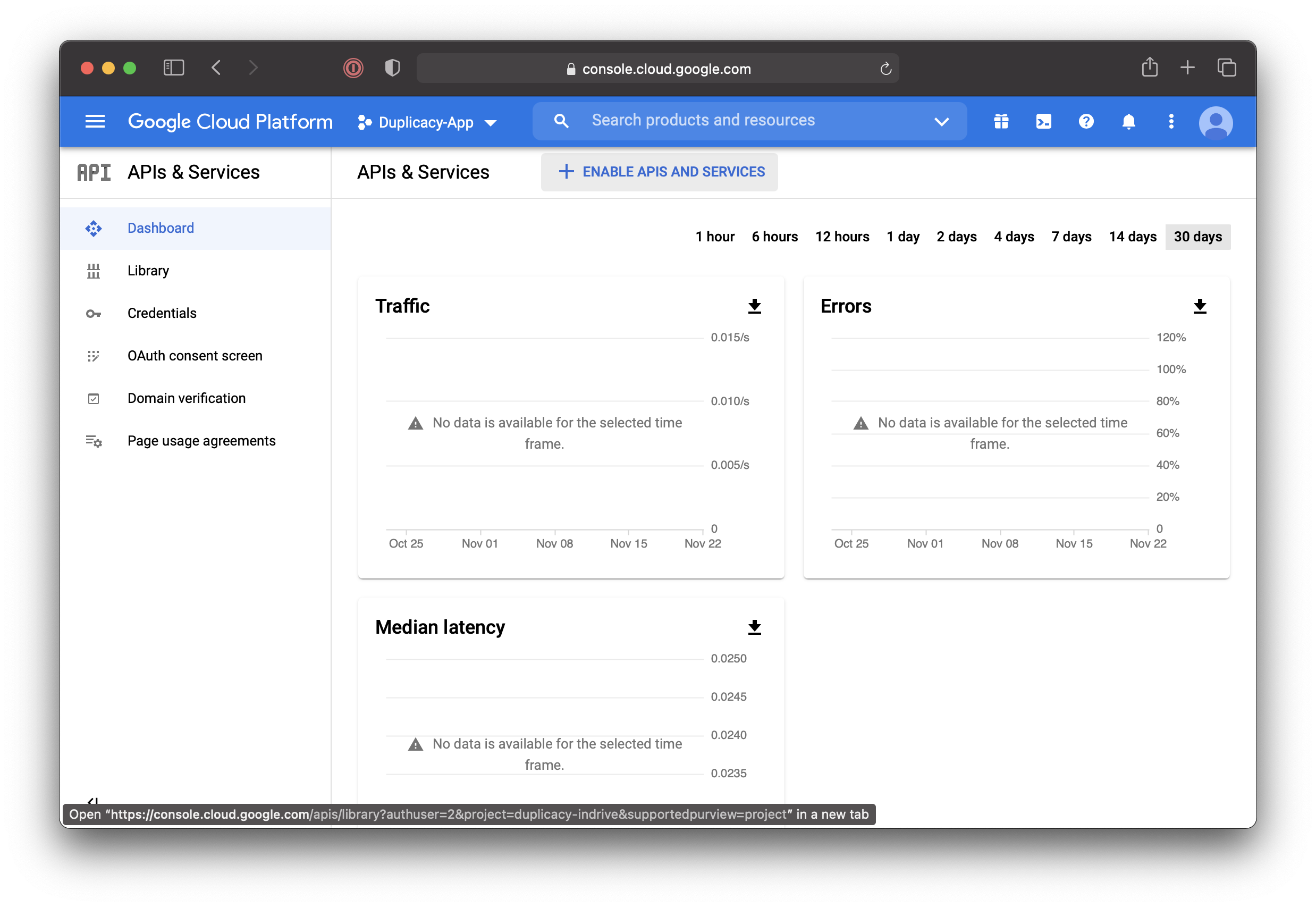The width and height of the screenshot is (1316, 907).
Task: Click the gift free trial icon
Action: 1001,122
